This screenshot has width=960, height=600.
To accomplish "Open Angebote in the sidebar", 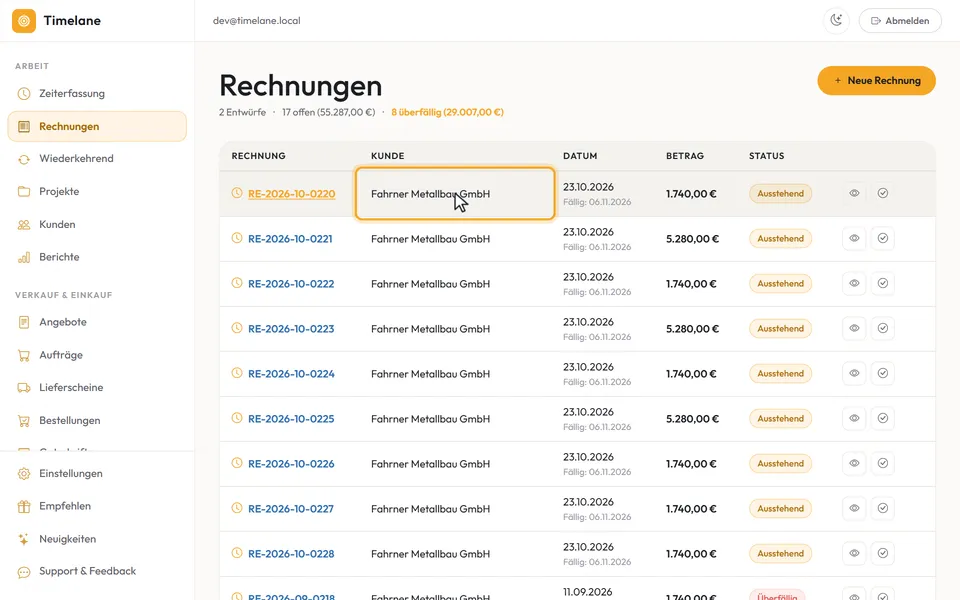I will coord(97,322).
